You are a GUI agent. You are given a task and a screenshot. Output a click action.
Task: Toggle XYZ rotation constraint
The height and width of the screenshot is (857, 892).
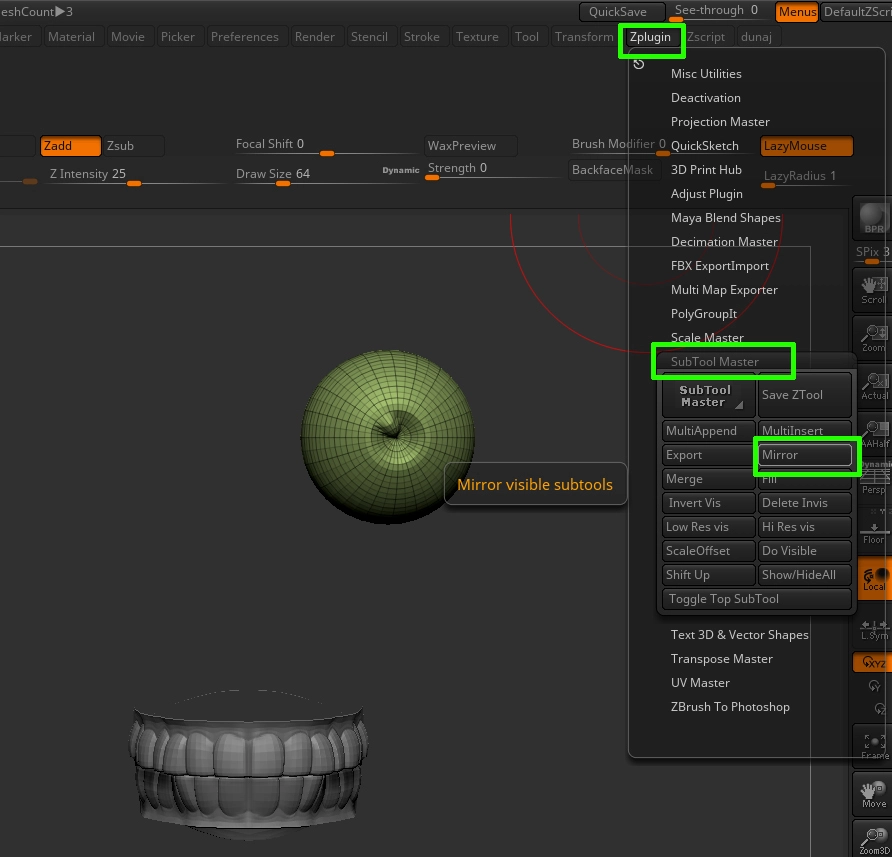pos(872,662)
